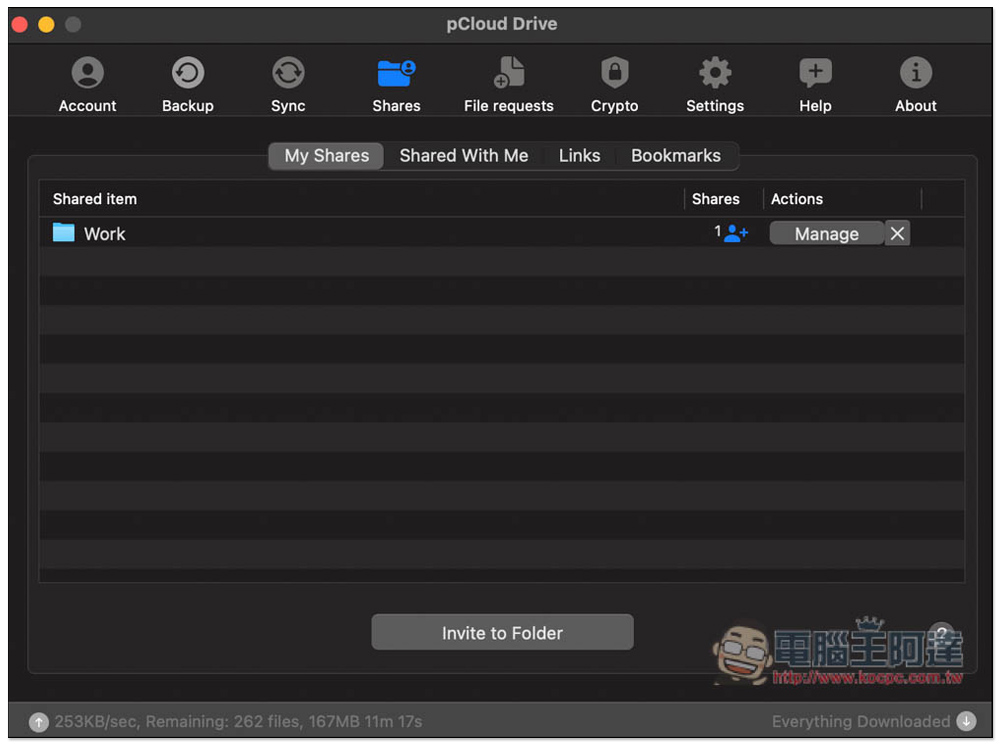The width and height of the screenshot is (1000, 746).
Task: Switch to the My Shares tab
Action: (x=327, y=156)
